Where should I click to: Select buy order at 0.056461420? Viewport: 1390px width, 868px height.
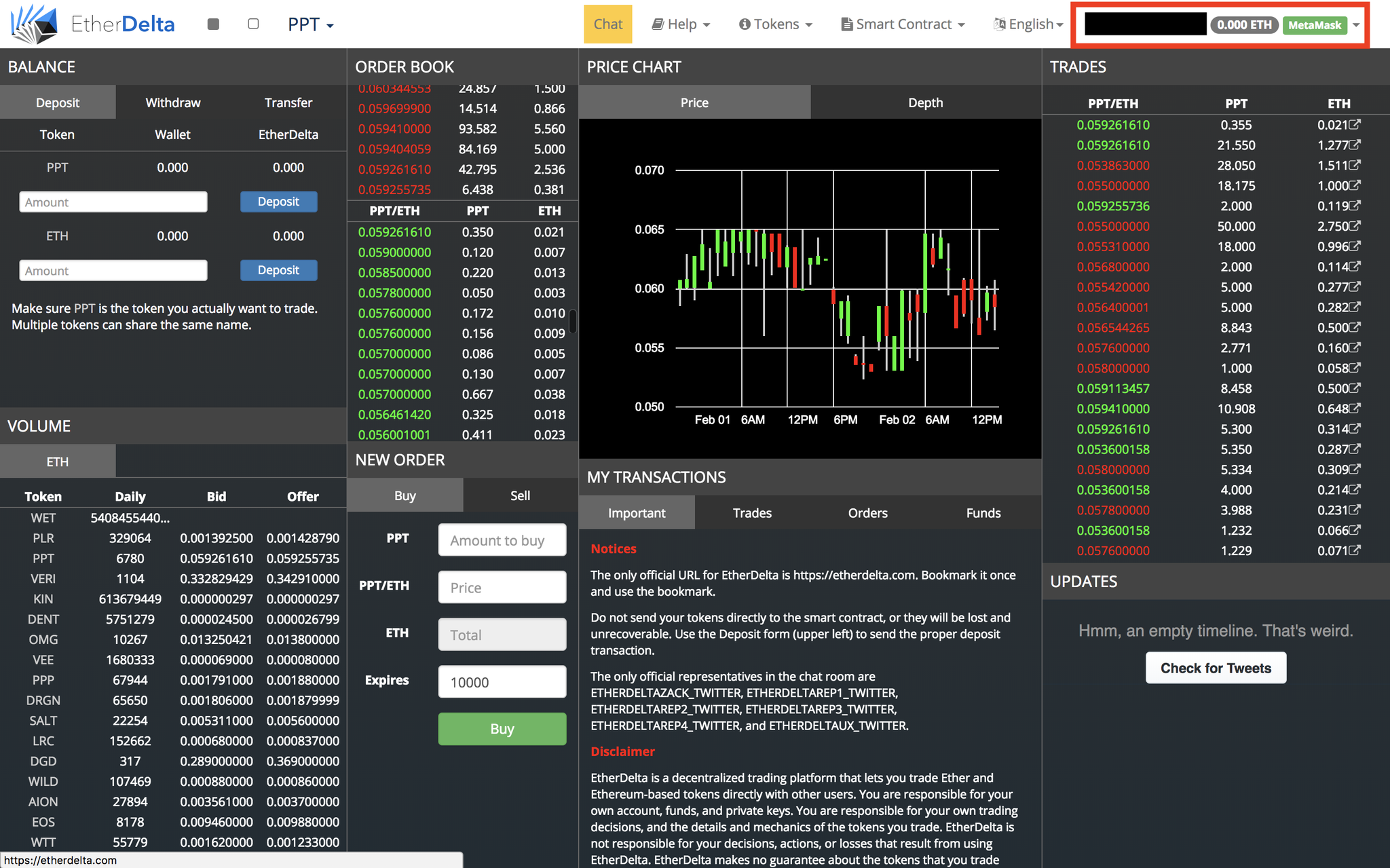pyautogui.click(x=462, y=415)
